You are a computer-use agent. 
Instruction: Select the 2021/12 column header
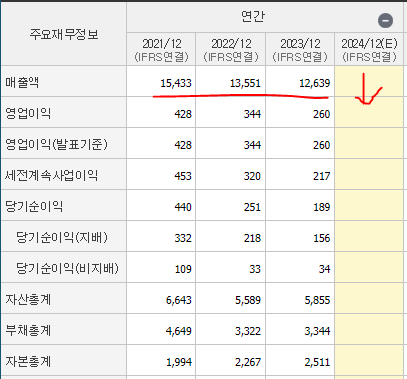[162, 50]
